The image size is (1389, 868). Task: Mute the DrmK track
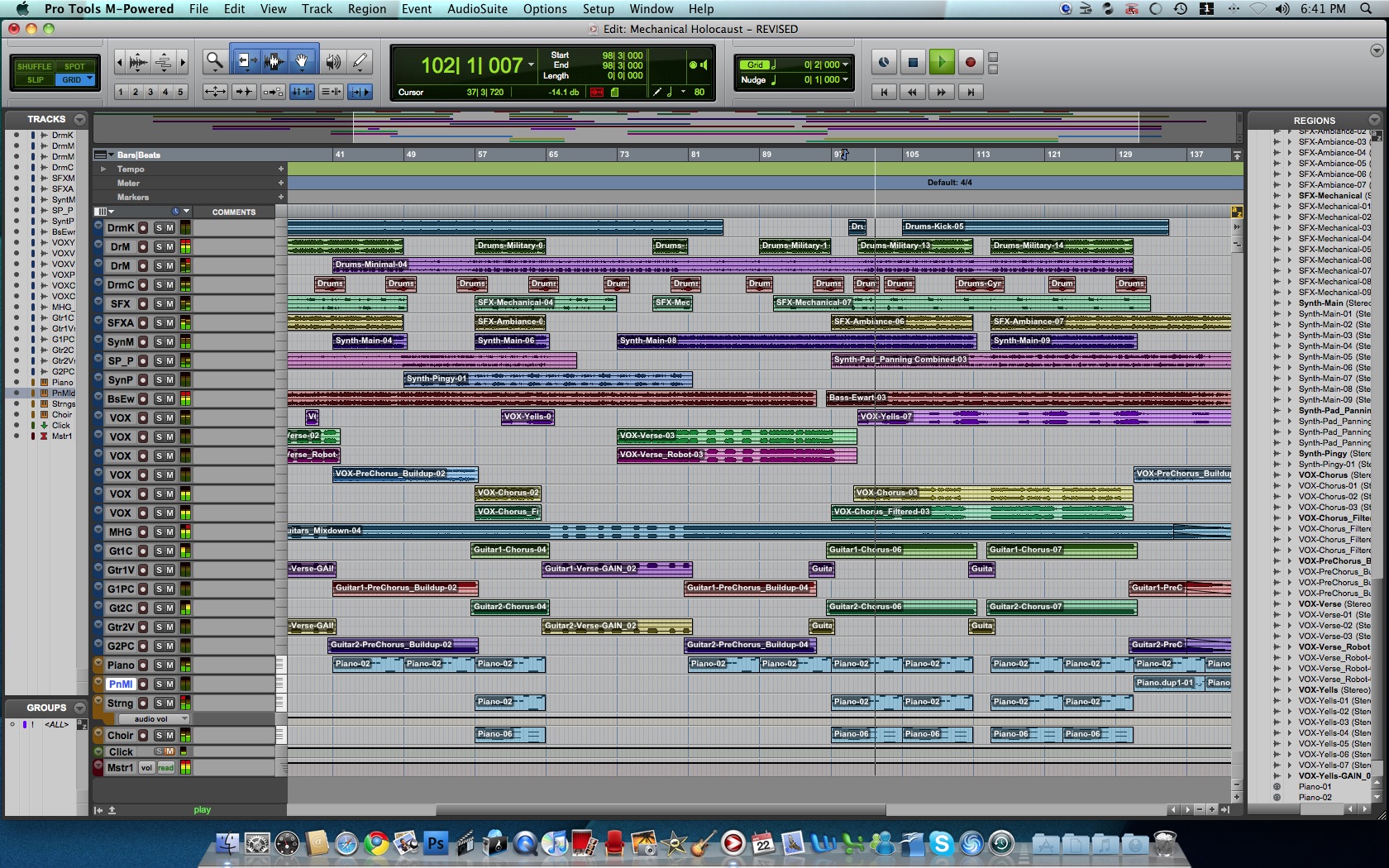point(169,228)
